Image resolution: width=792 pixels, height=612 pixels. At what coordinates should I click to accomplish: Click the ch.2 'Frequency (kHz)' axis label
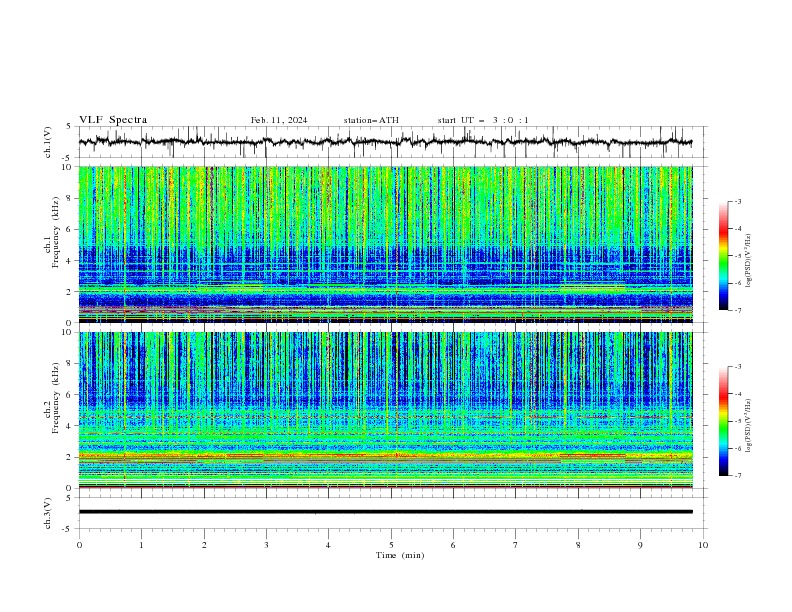click(55, 397)
